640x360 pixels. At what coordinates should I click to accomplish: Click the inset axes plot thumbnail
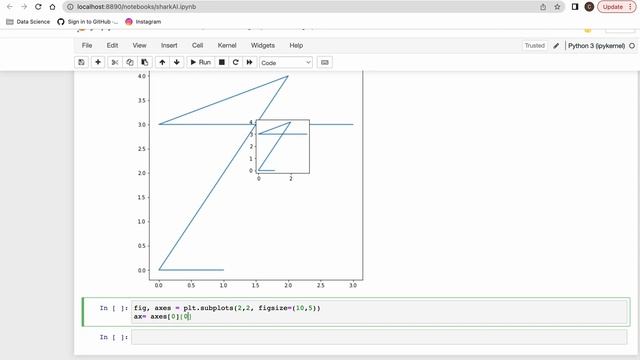pyautogui.click(x=282, y=147)
